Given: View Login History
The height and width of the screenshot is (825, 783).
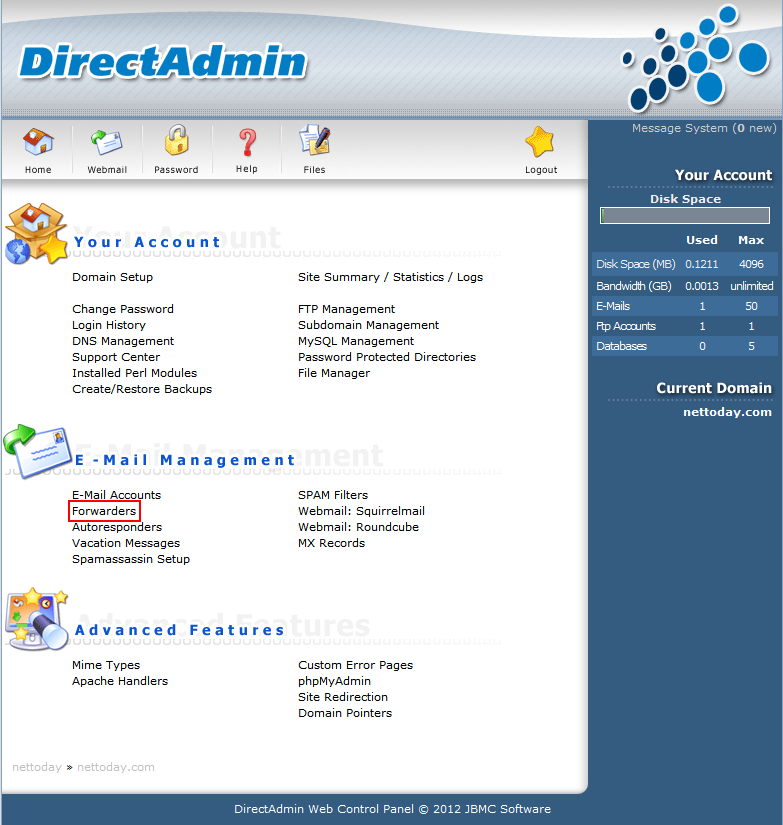Looking at the screenshot, I should tap(109, 325).
